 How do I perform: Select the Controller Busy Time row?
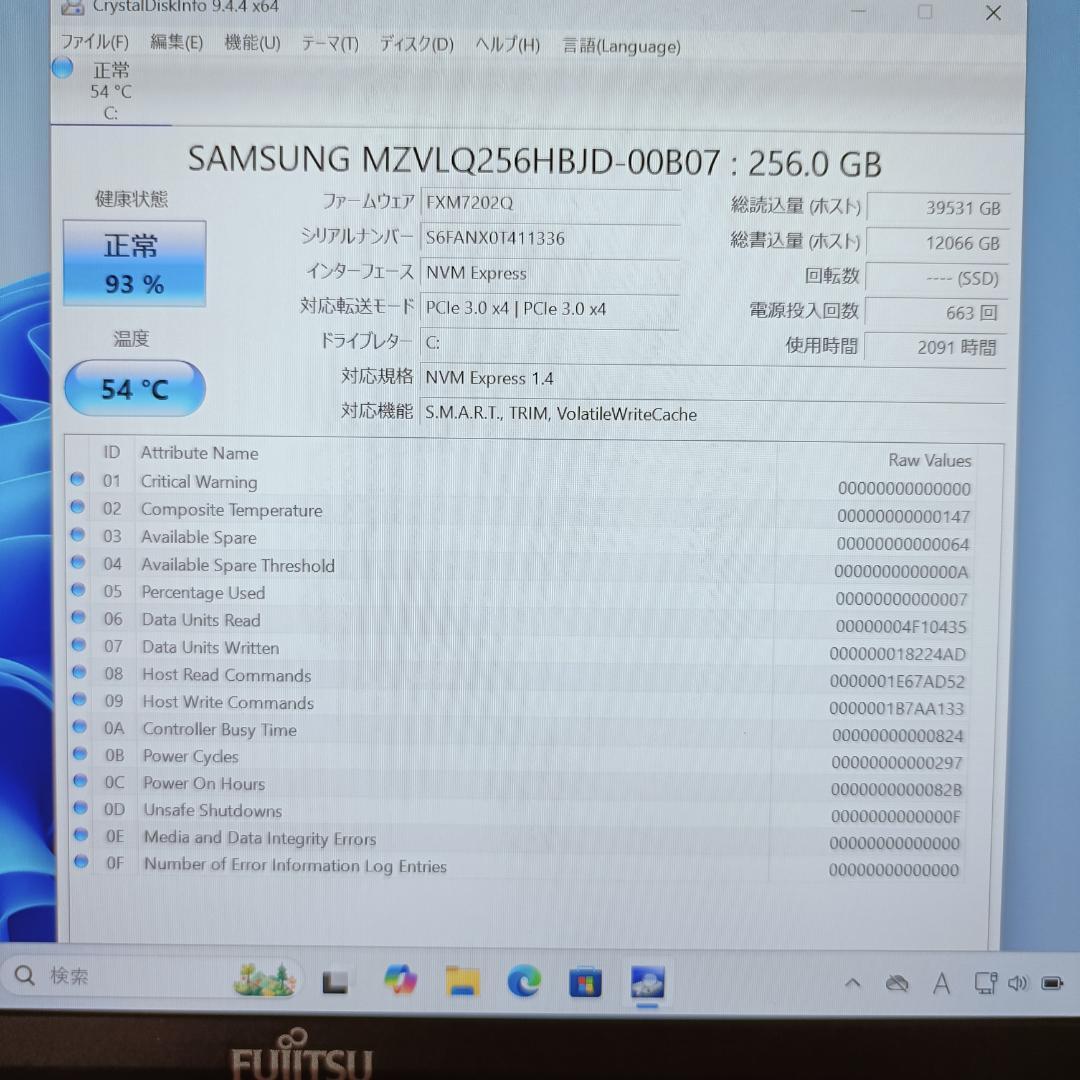pyautogui.click(x=519, y=731)
